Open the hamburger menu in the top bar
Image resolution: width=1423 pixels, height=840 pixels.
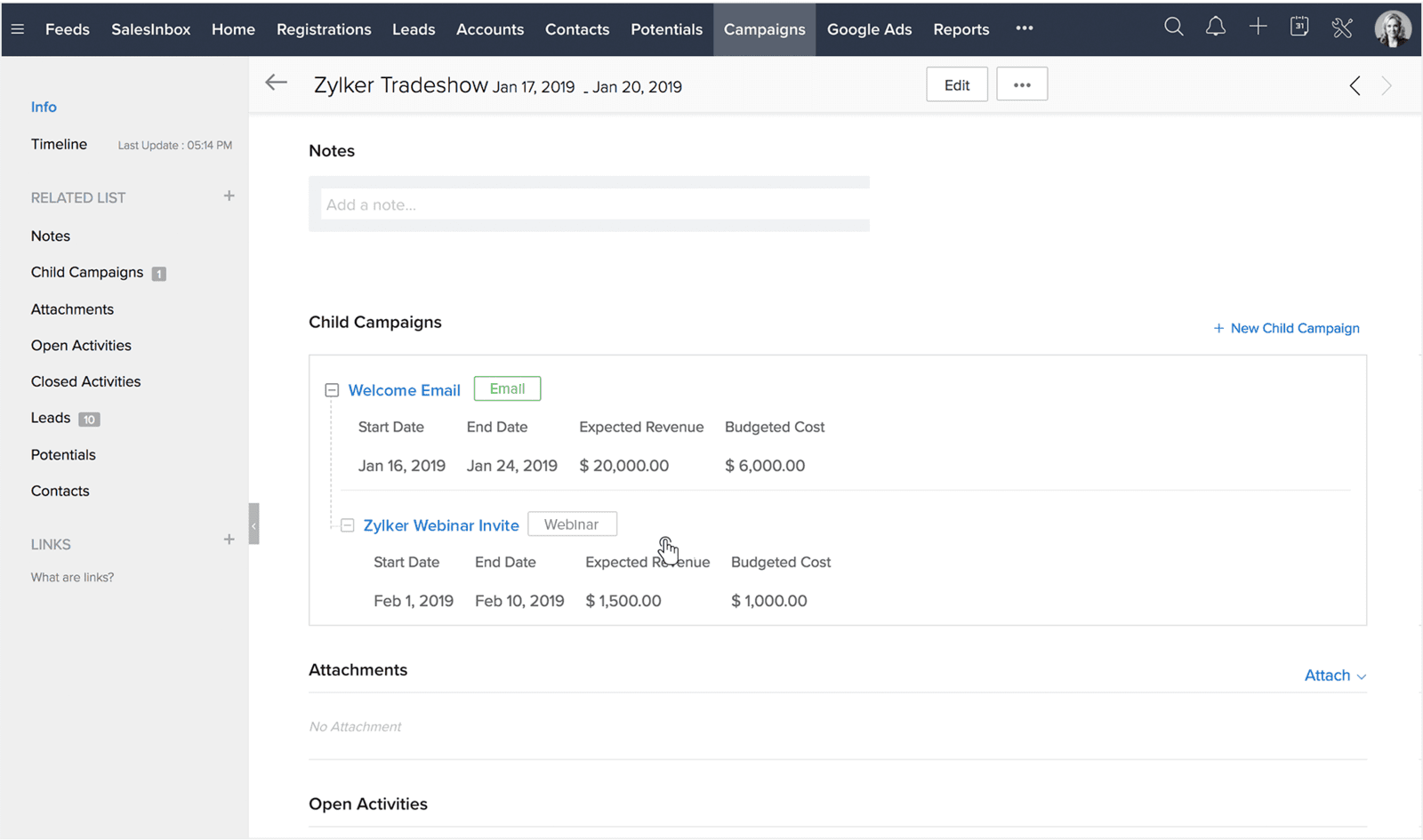click(x=17, y=28)
